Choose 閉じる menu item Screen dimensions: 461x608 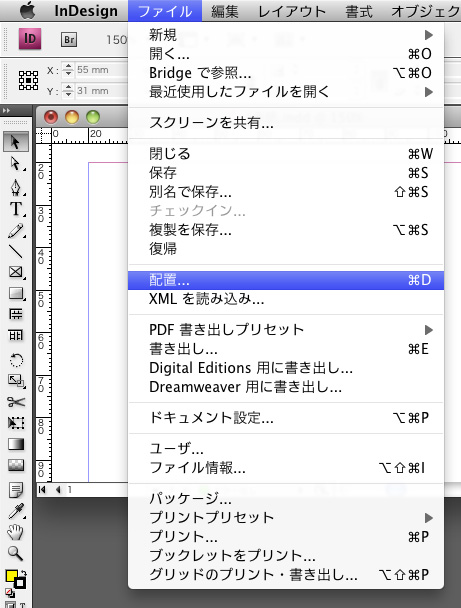pyautogui.click(x=286, y=154)
